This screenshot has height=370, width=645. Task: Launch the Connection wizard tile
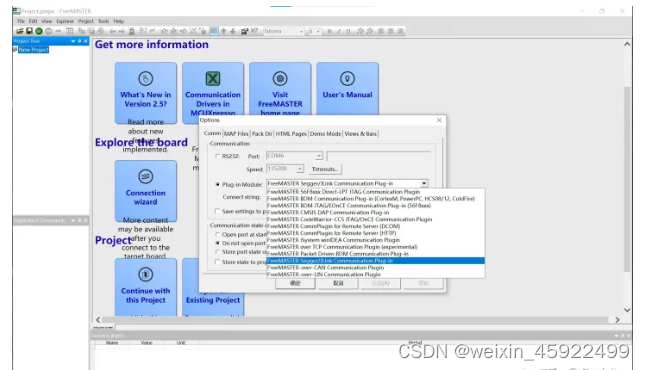tap(146, 191)
